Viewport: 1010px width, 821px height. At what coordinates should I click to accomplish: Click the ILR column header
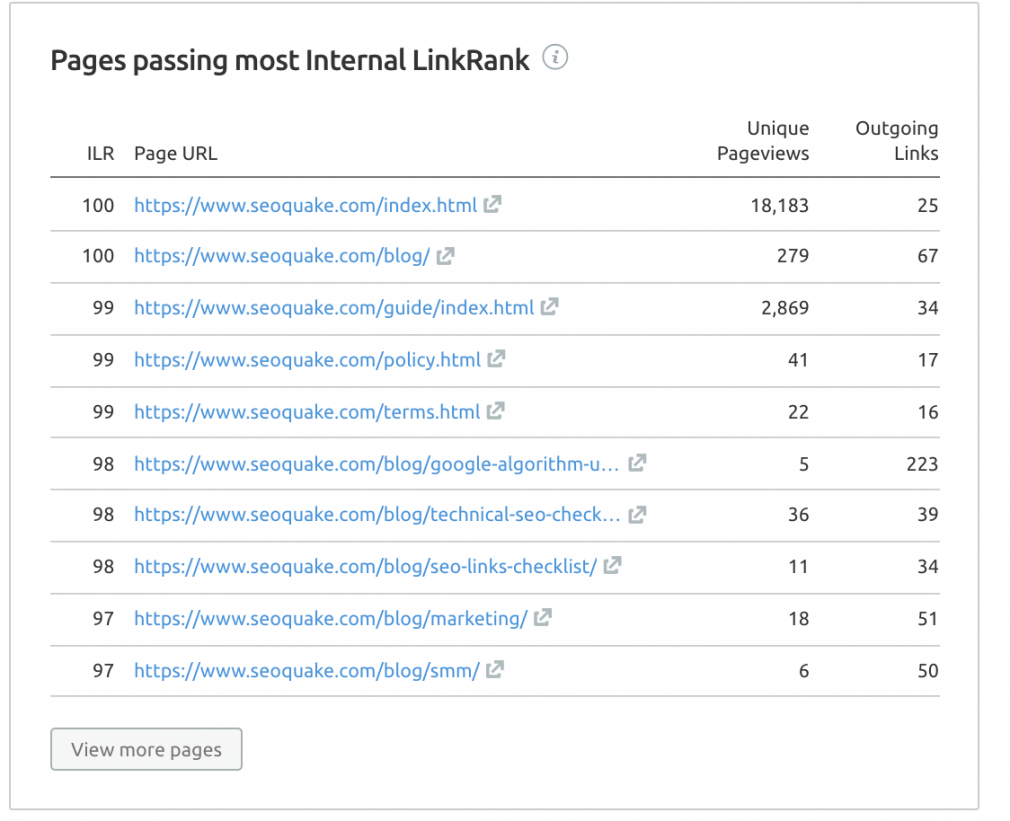click(x=100, y=153)
